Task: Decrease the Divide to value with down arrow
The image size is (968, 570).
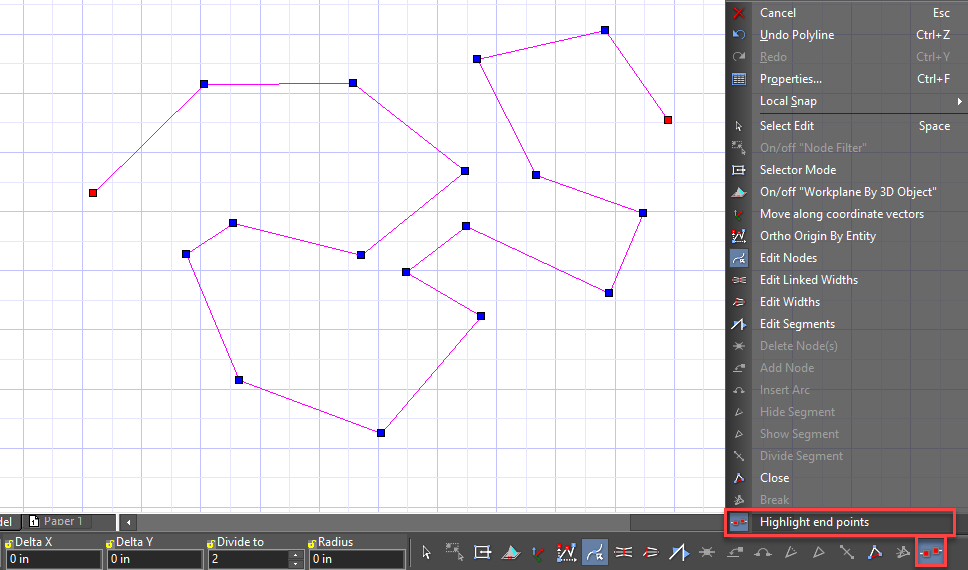Action: pyautogui.click(x=296, y=563)
